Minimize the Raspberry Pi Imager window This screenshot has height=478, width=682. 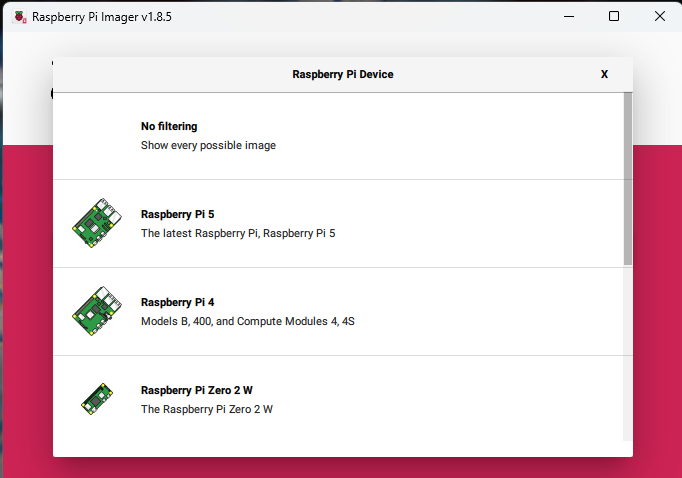point(569,17)
